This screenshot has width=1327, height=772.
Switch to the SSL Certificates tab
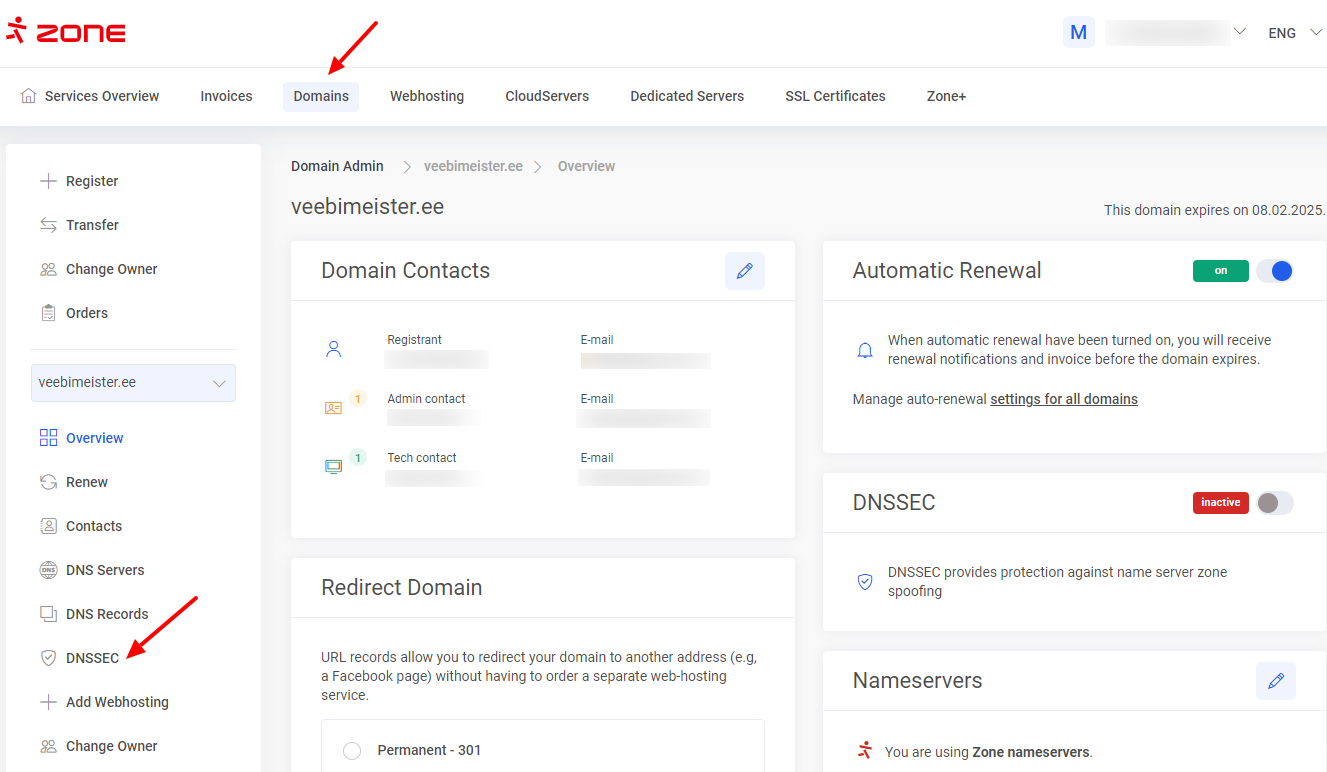coord(835,96)
